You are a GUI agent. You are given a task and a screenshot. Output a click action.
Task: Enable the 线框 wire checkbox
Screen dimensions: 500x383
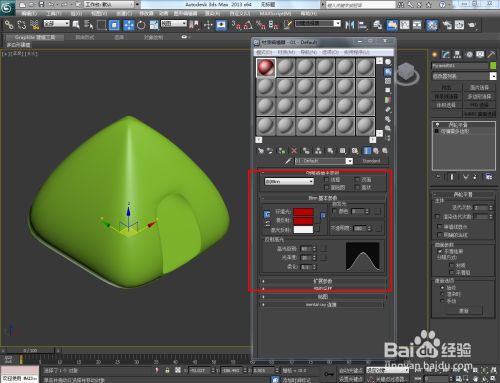327,180
